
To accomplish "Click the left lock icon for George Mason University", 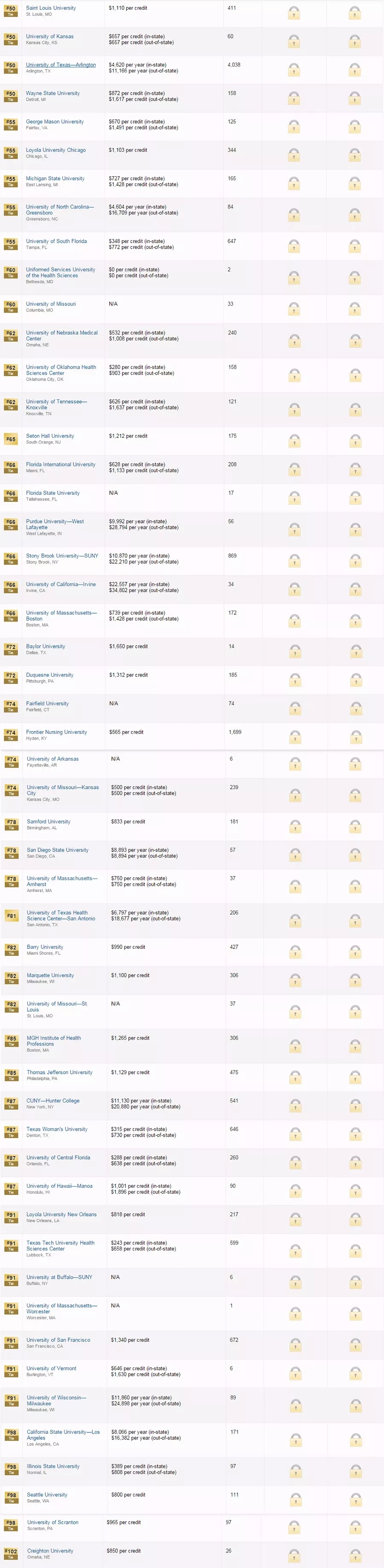I will (294, 127).
